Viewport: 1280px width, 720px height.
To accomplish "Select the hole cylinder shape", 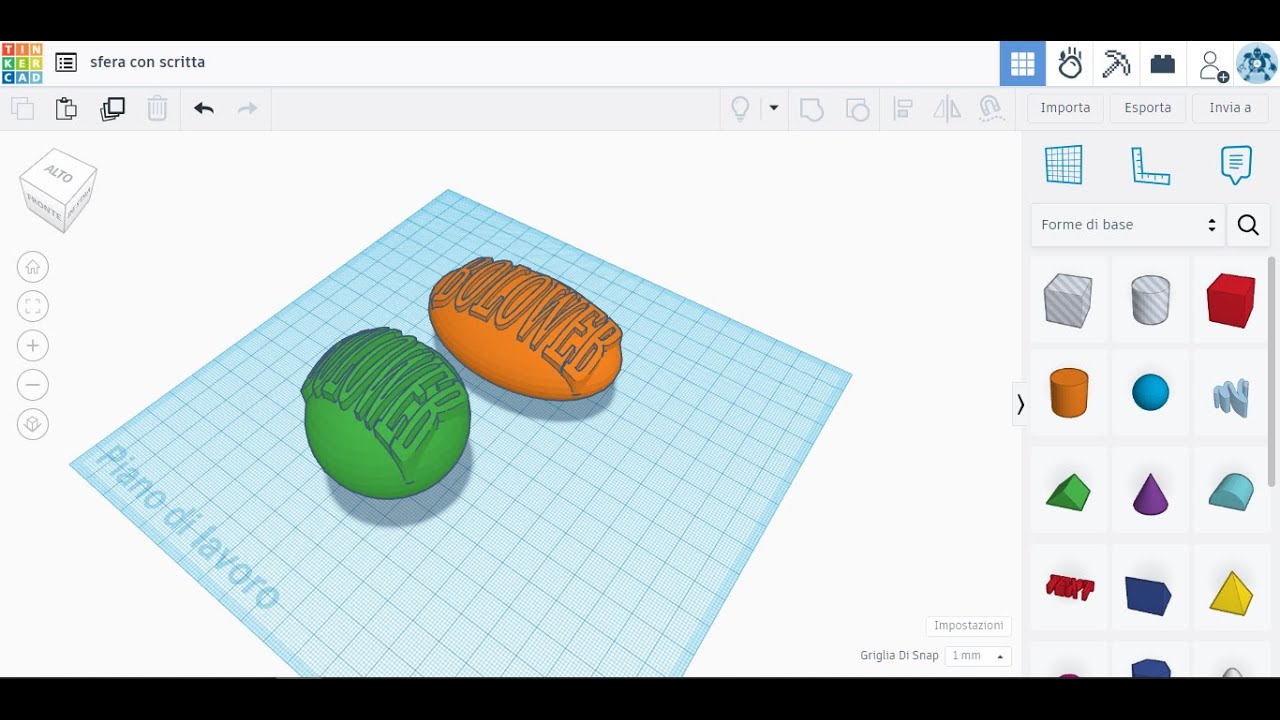I will 1150,300.
